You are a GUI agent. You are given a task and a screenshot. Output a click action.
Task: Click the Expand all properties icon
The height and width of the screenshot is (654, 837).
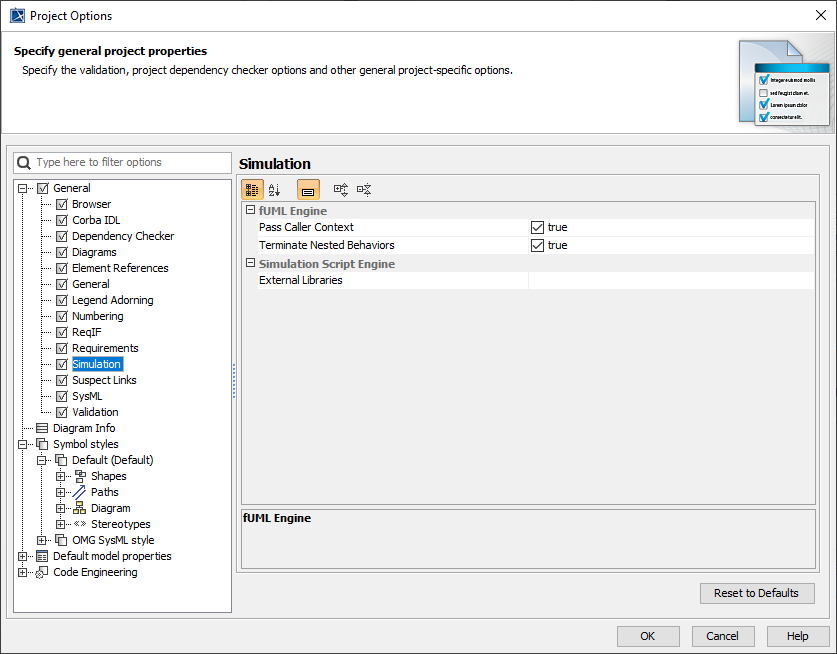[x=341, y=189]
